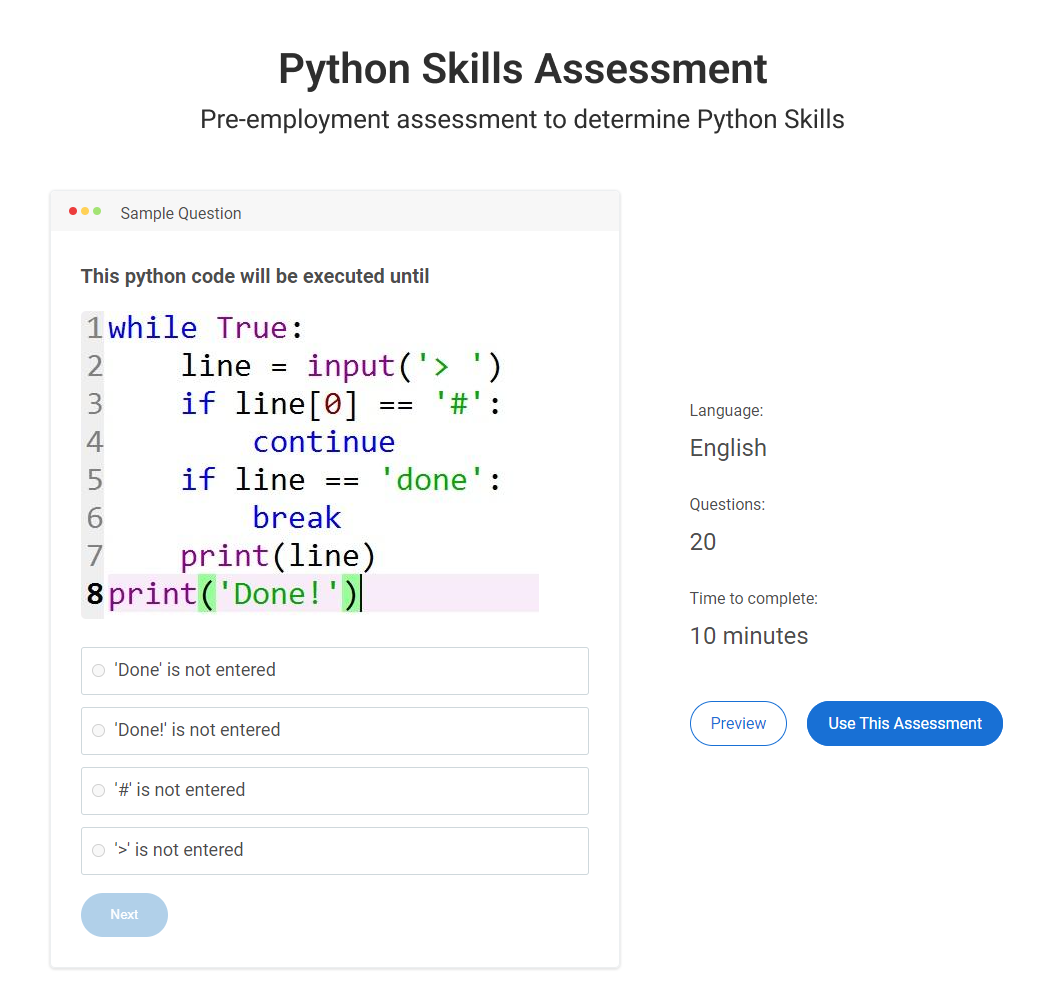Click the green dot in the Sample Question header

click(97, 211)
